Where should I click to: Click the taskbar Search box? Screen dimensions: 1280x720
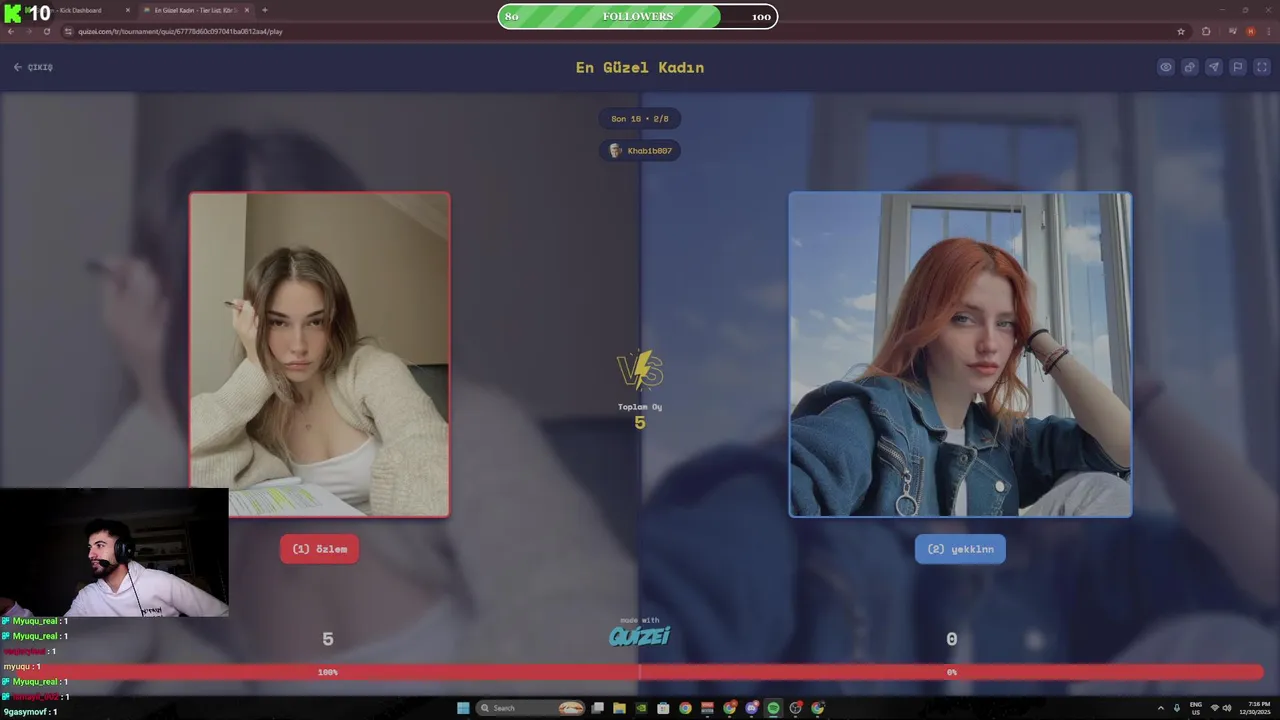pos(531,708)
